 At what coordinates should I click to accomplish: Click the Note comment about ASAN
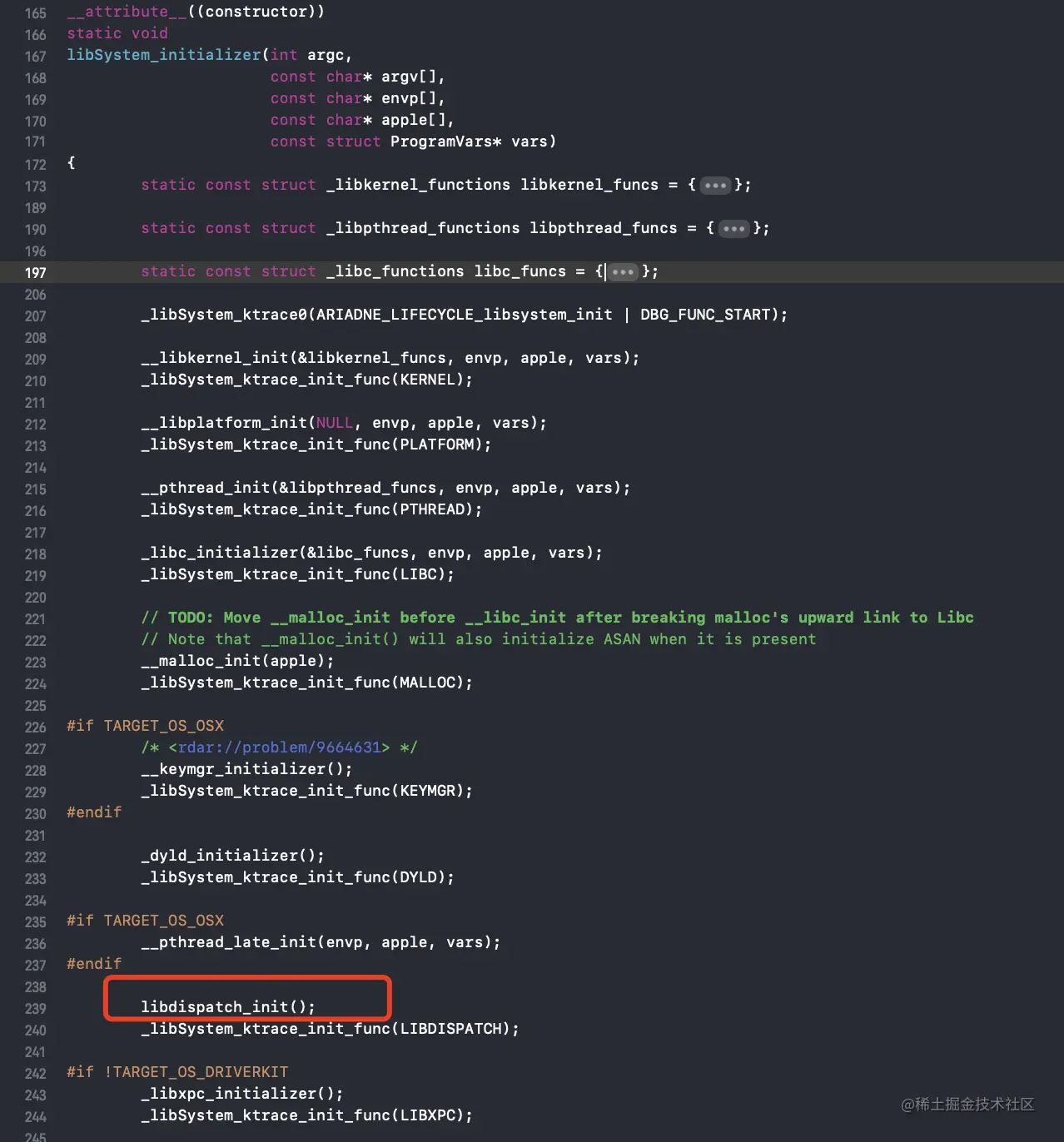click(x=479, y=639)
